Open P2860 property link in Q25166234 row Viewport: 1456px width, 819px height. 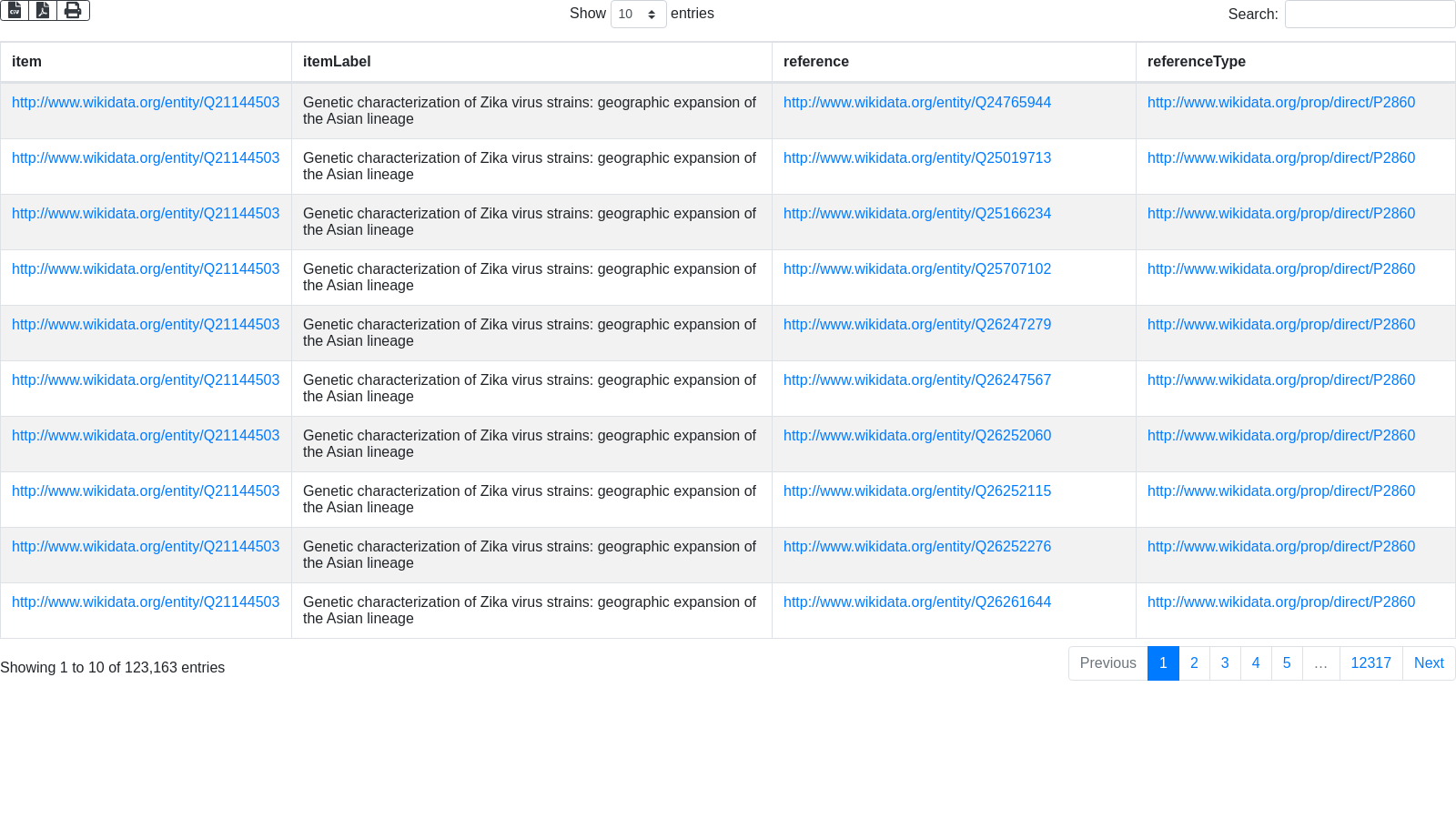pos(1280,214)
